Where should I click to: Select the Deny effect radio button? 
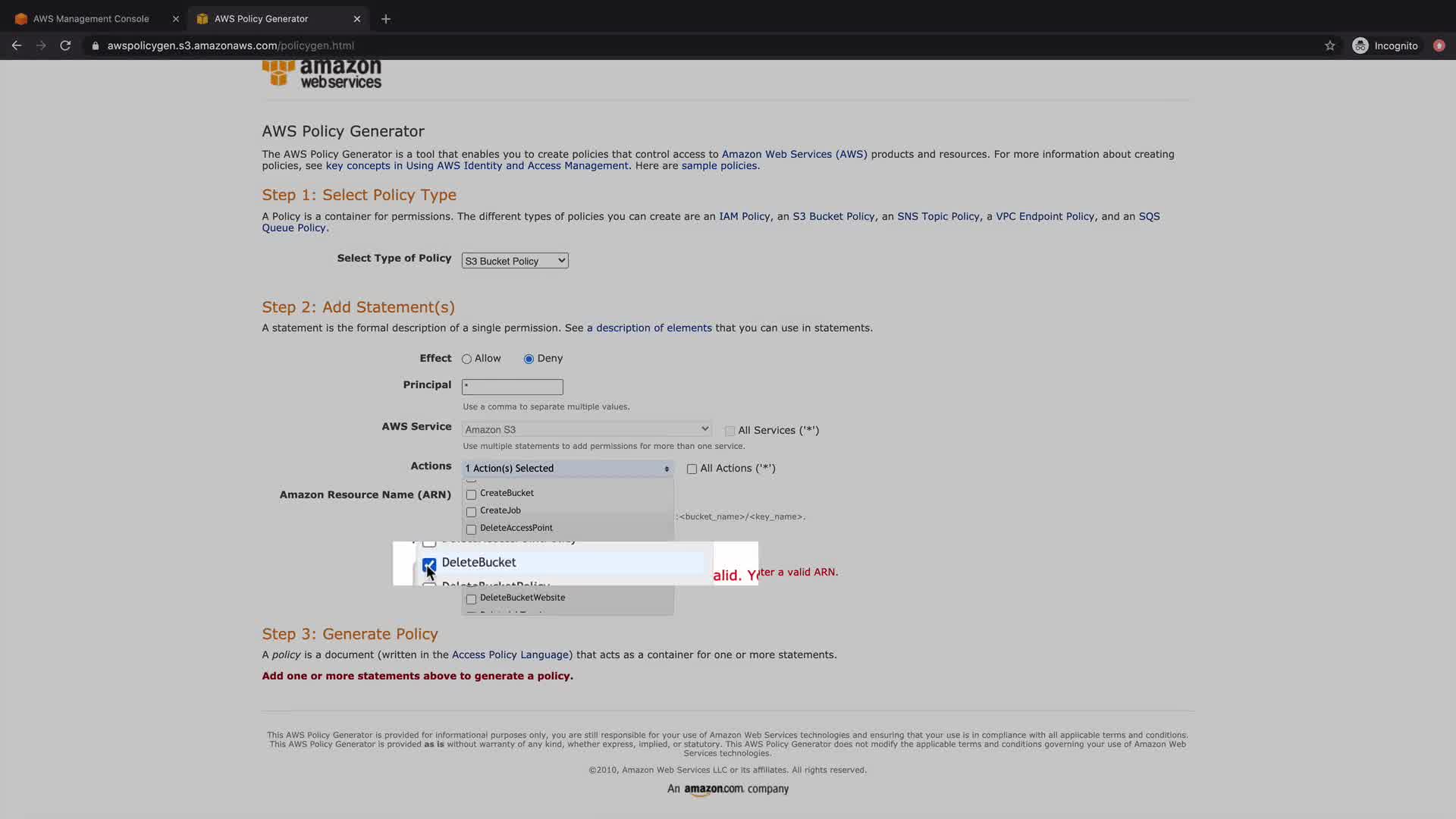coord(529,359)
